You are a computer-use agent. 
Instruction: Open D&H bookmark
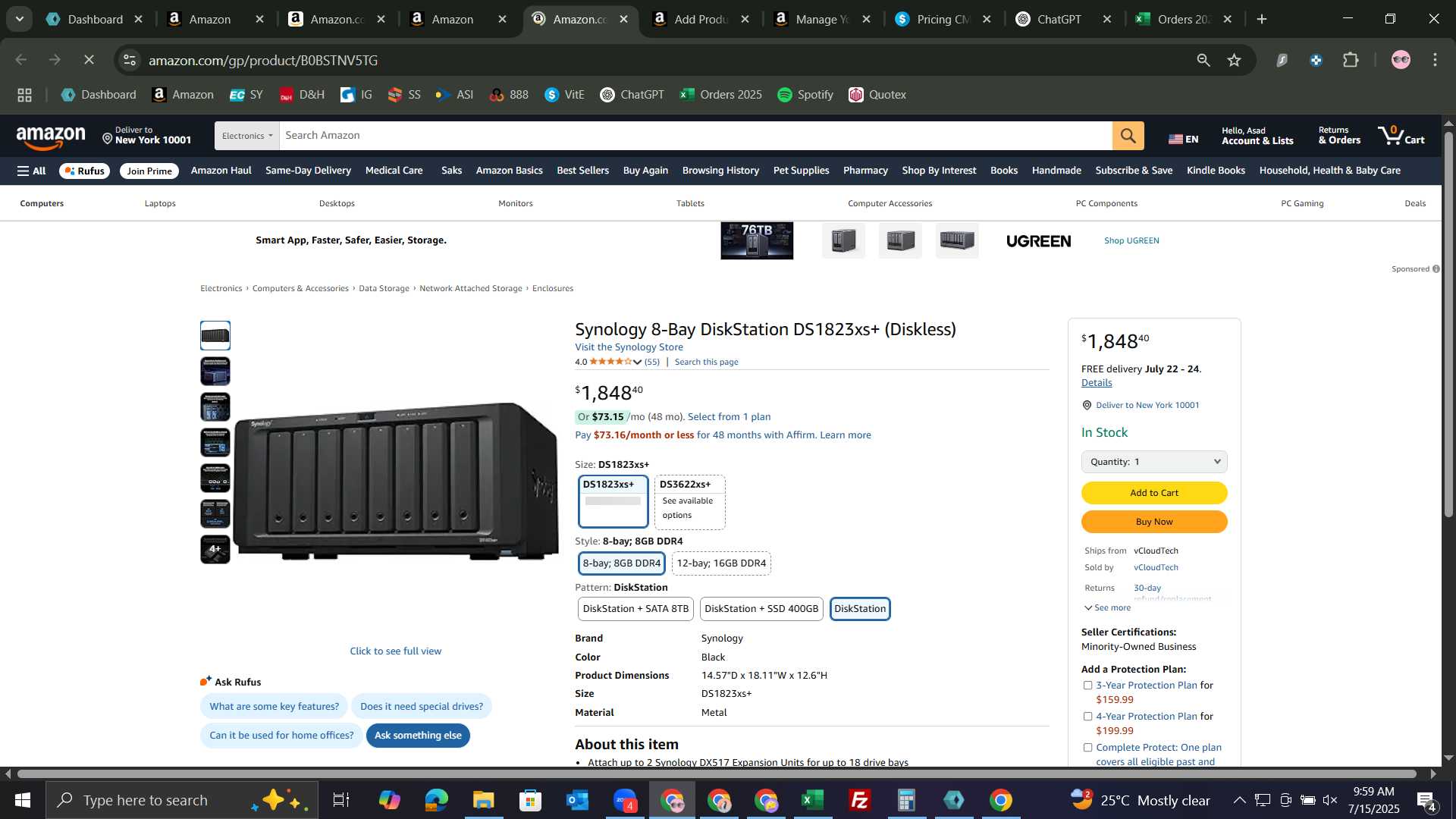[x=302, y=95]
